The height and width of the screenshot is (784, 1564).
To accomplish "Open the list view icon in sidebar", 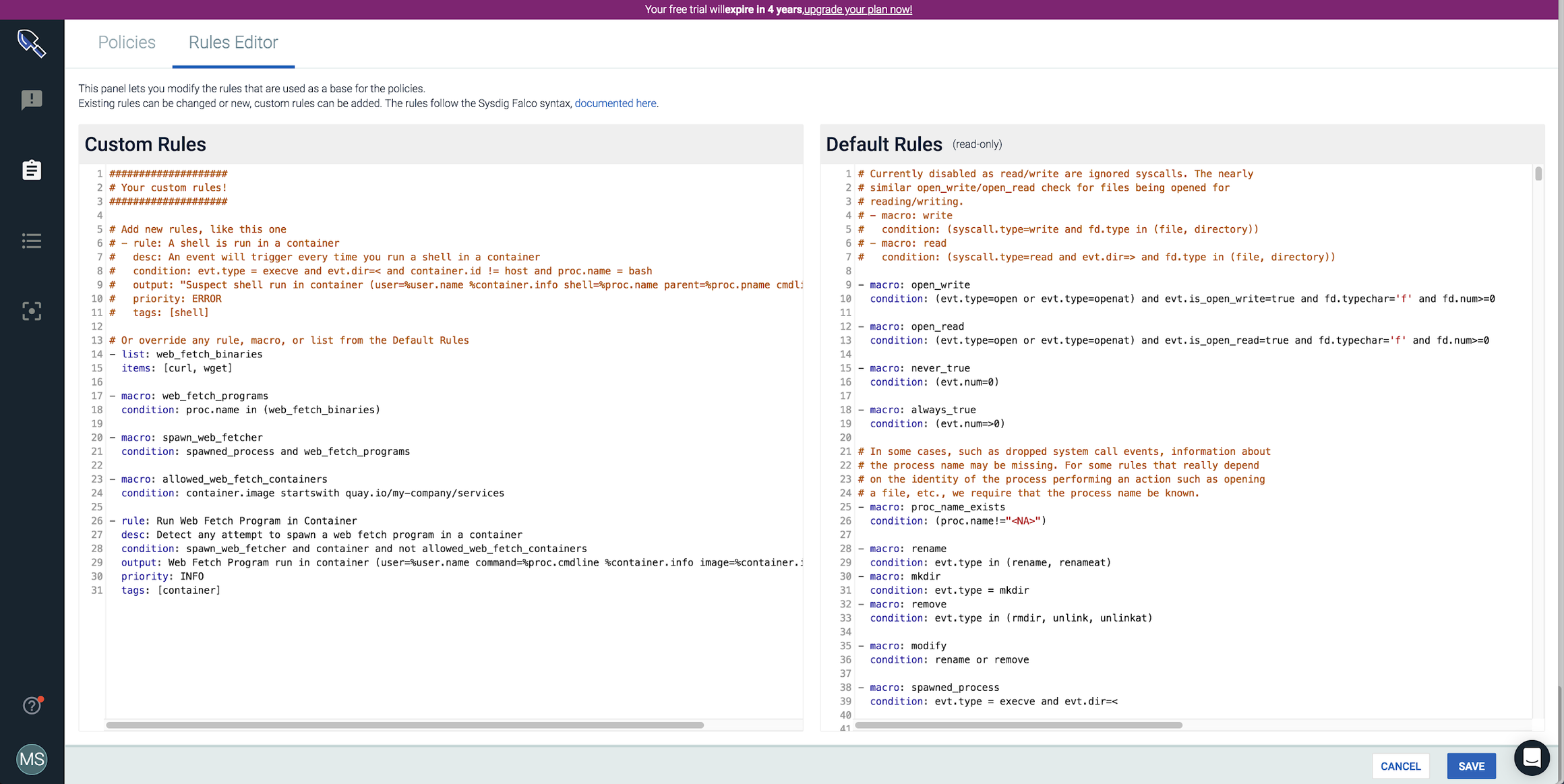I will point(32,241).
